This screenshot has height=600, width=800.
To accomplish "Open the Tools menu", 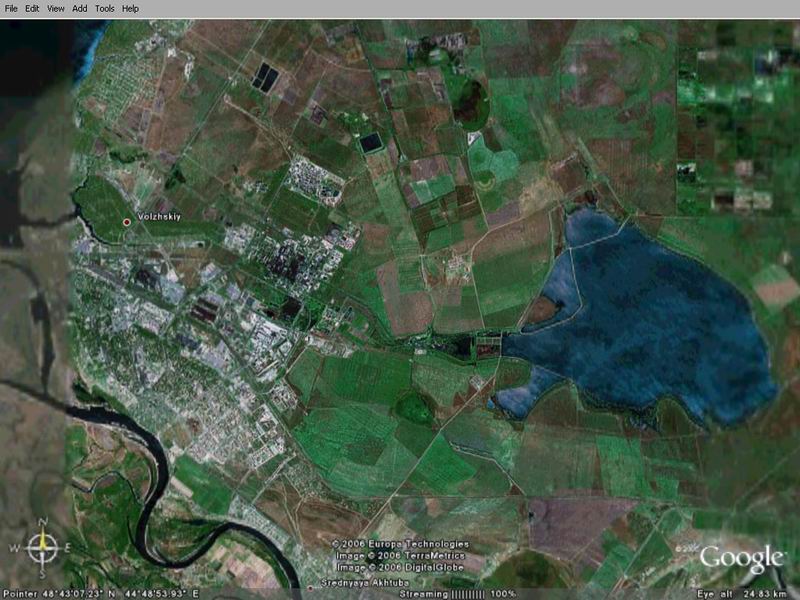I will click(105, 9).
